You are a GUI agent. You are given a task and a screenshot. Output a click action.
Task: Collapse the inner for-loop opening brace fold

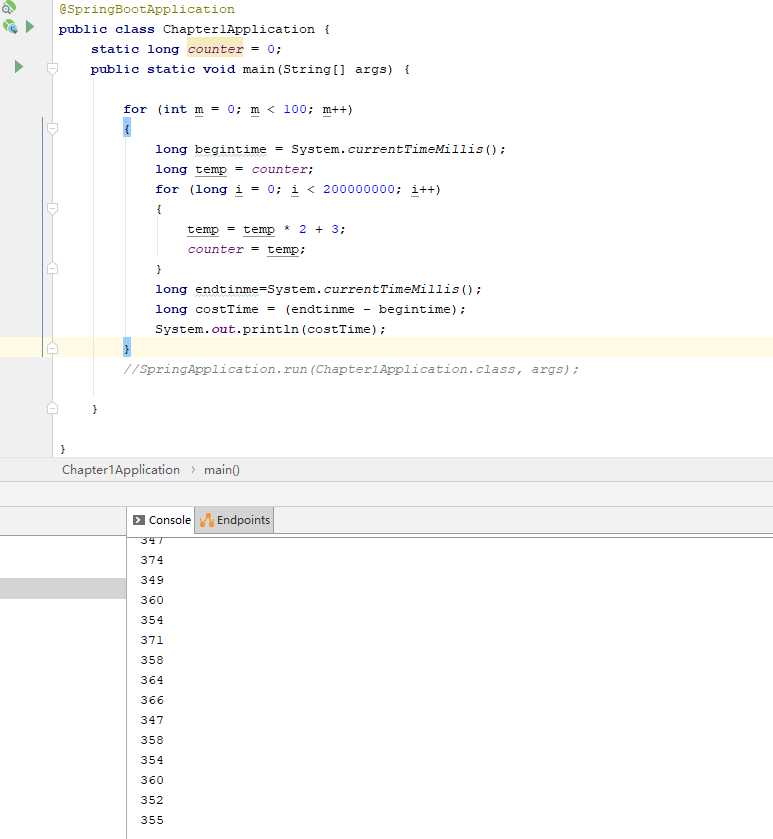point(52,209)
